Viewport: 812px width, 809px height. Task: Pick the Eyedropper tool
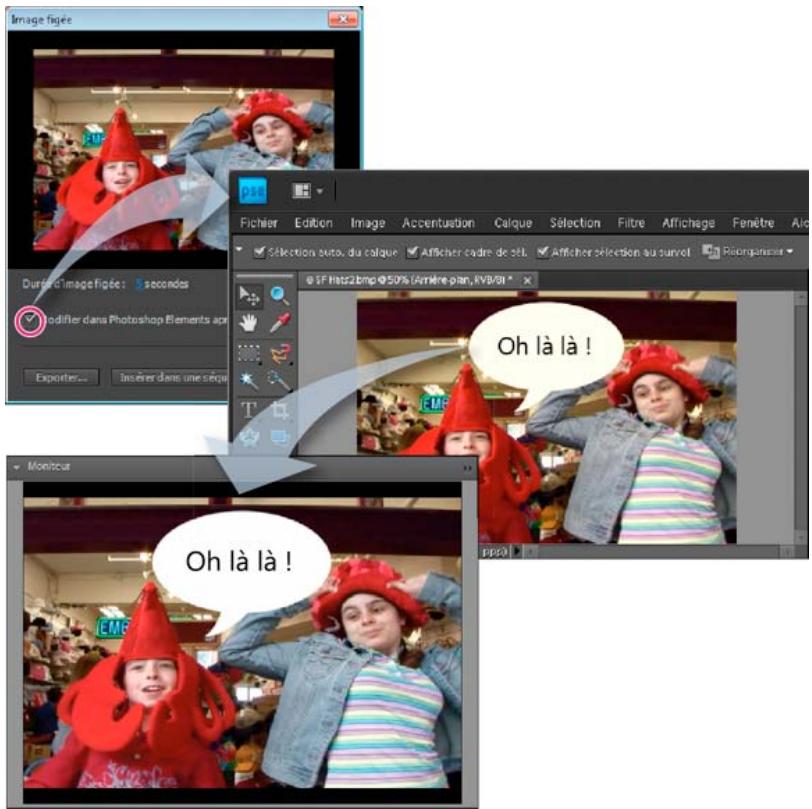click(x=278, y=323)
